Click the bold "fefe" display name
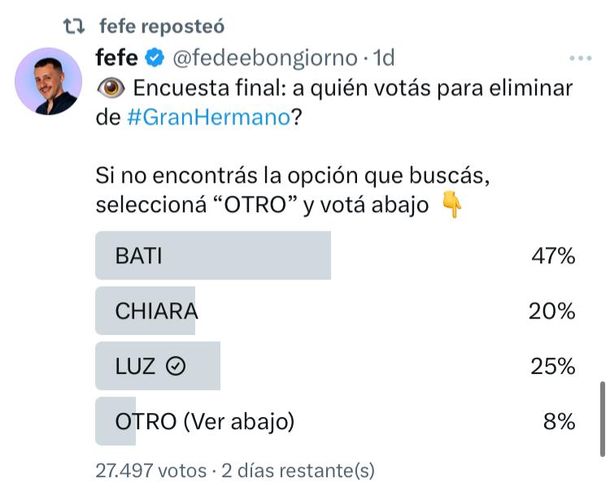This screenshot has height=491, width=610. [116, 58]
